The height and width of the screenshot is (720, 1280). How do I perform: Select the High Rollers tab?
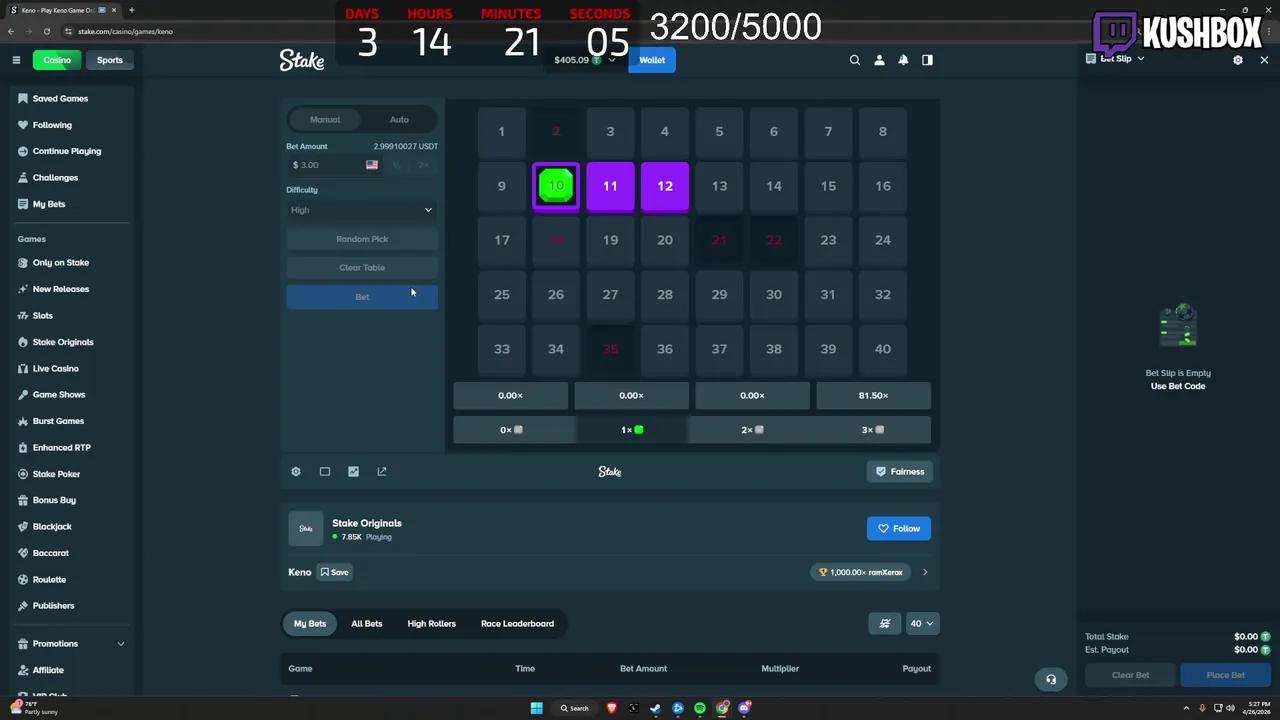(432, 623)
